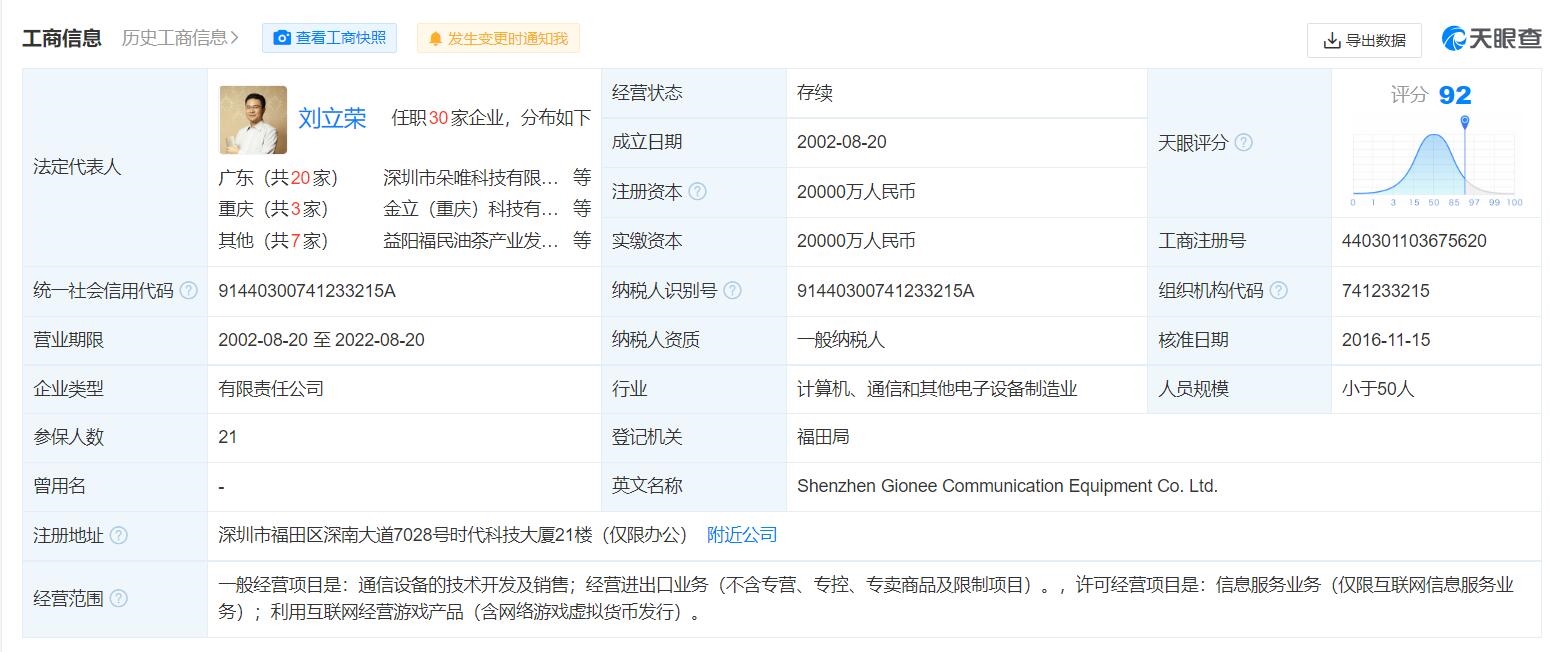Click the 核准日期 label
1550x652 pixels.
1193,340
